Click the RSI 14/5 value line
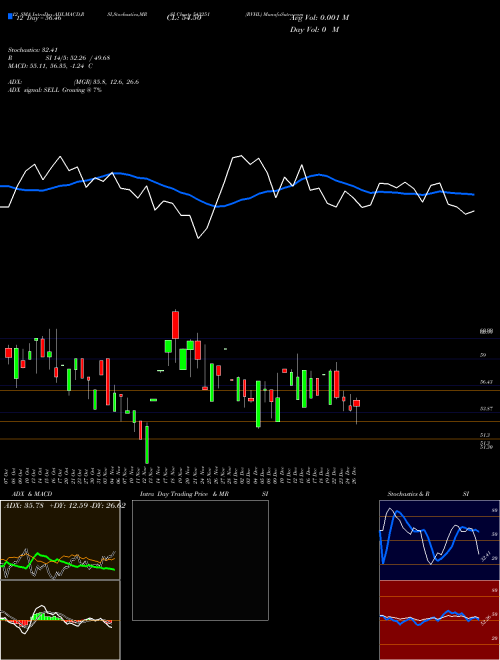The height and width of the screenshot is (660, 500). pos(59,58)
